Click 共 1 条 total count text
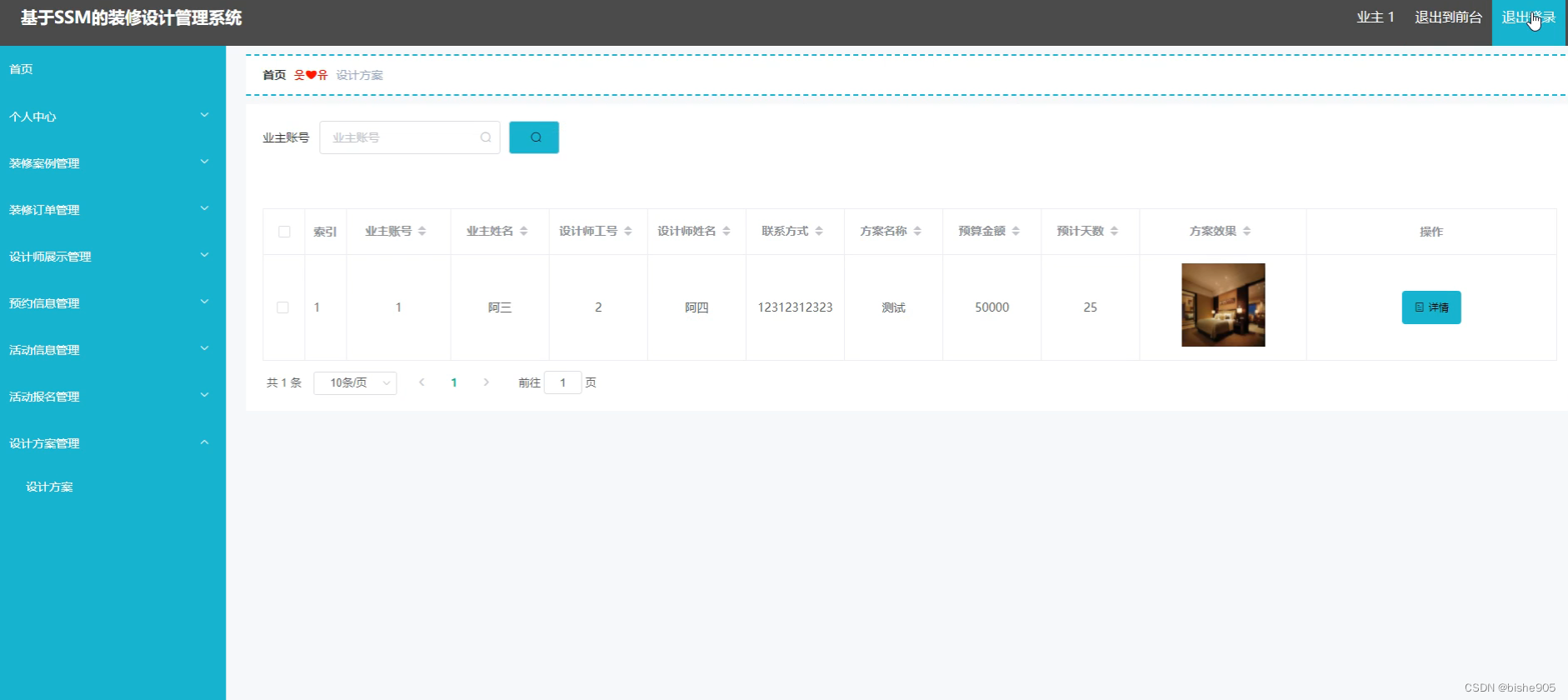Image resolution: width=1568 pixels, height=700 pixels. (284, 382)
